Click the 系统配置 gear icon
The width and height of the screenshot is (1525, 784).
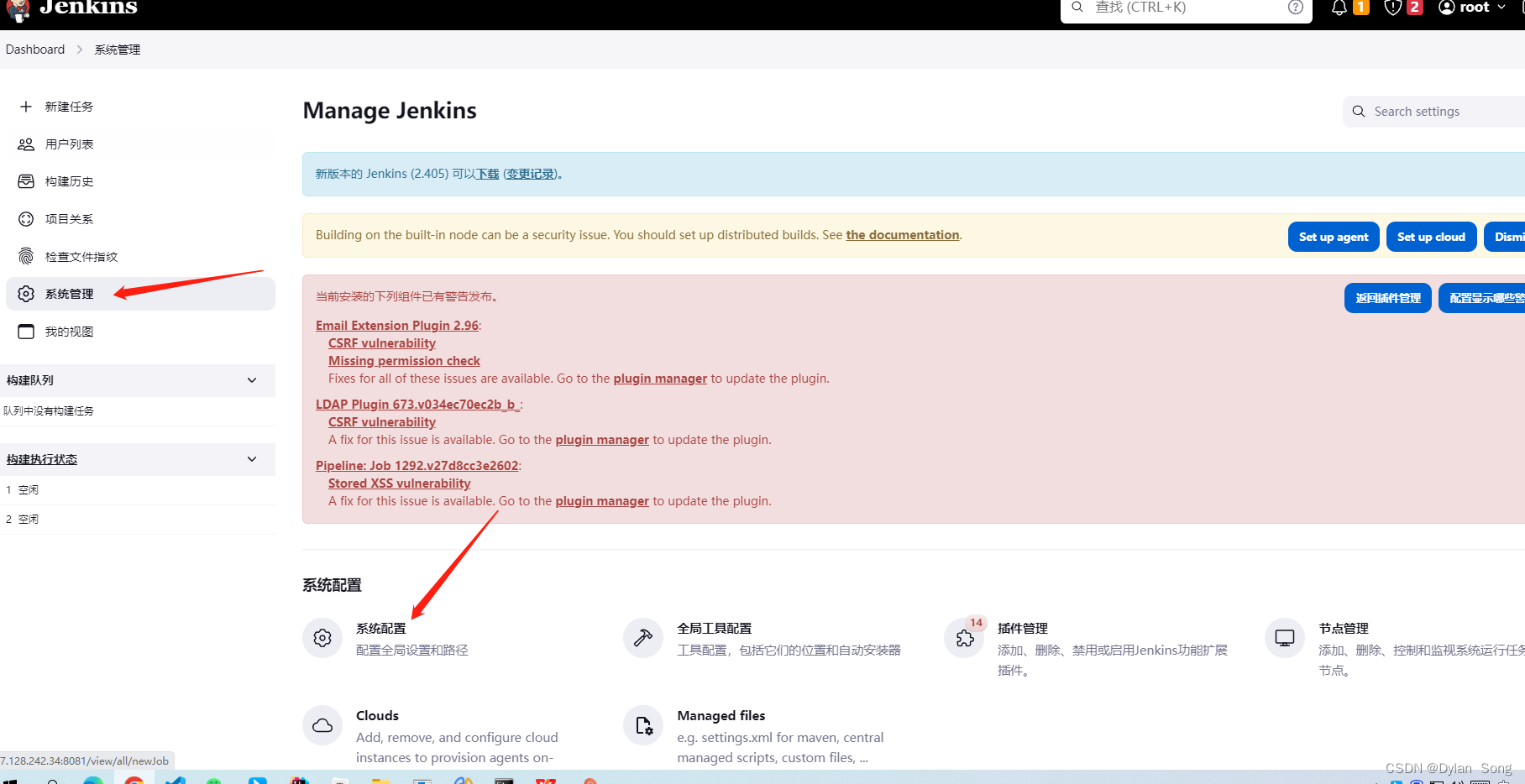(x=322, y=638)
